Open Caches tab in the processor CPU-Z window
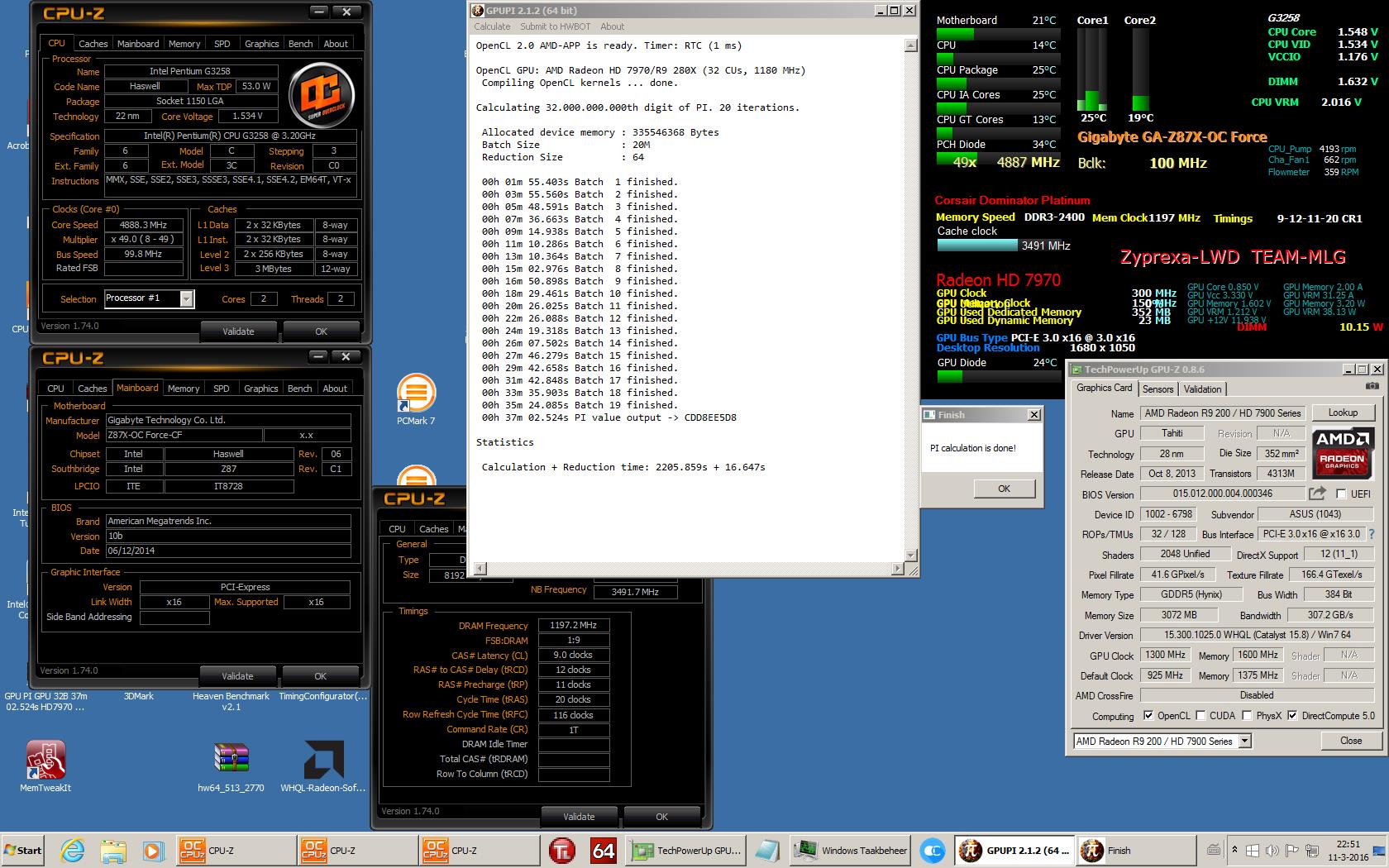1389x868 pixels. [93, 44]
